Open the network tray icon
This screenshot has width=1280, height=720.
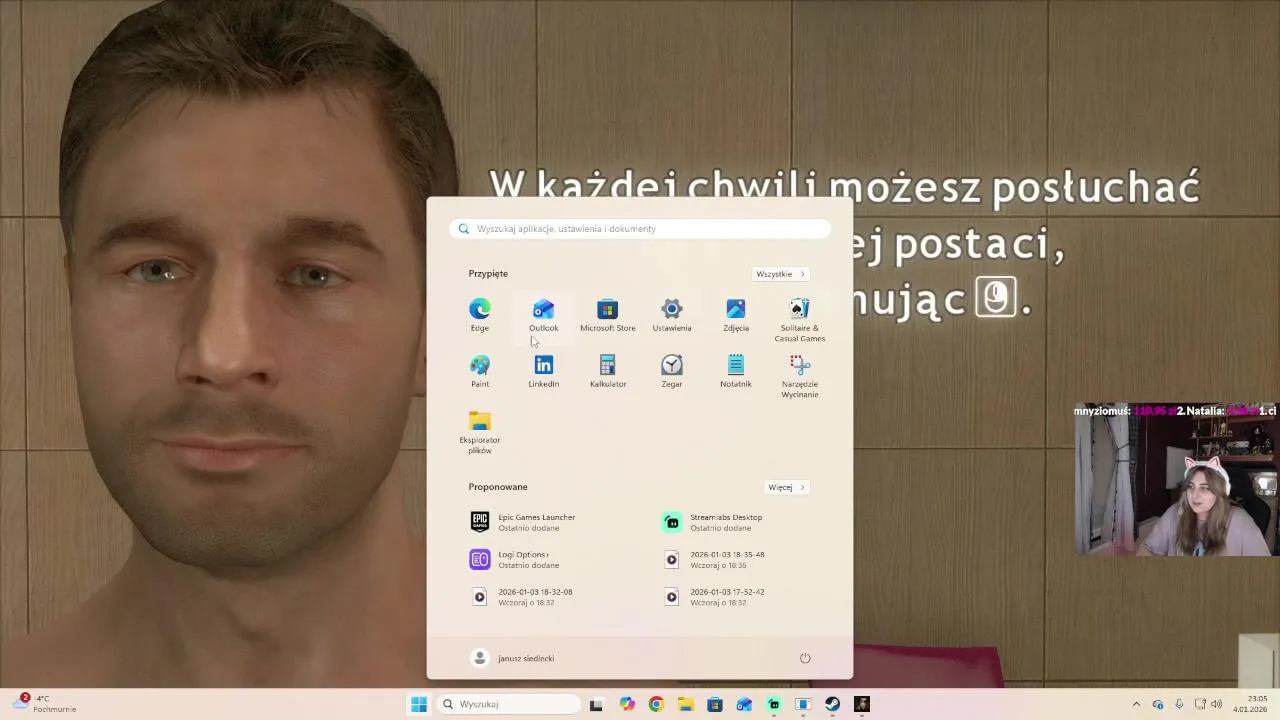pos(1200,704)
